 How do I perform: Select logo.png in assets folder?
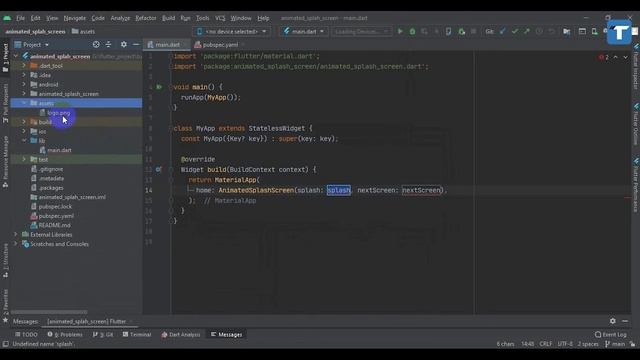(58, 113)
